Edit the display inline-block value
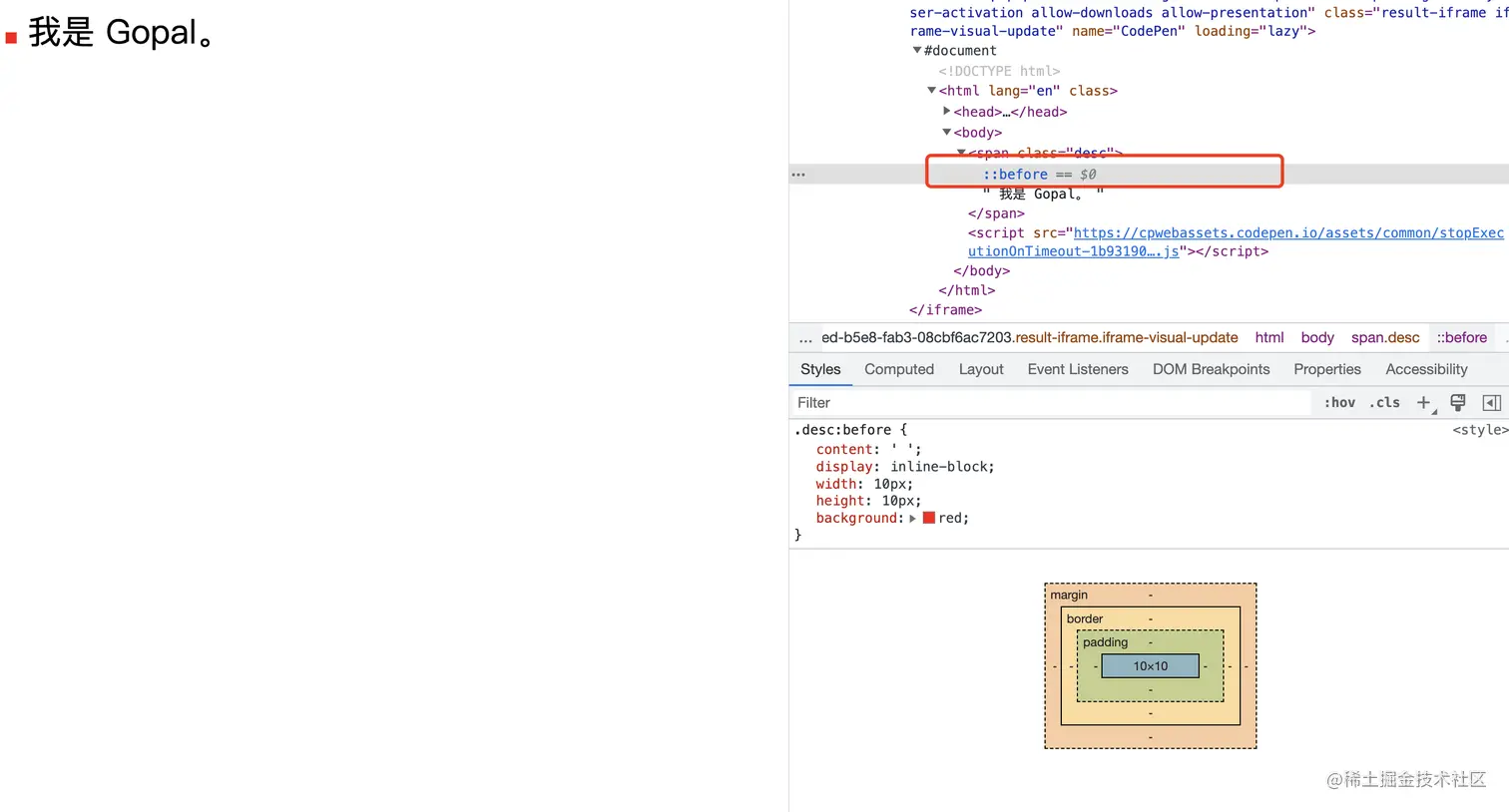Image resolution: width=1509 pixels, height=812 pixels. [x=939, y=467]
